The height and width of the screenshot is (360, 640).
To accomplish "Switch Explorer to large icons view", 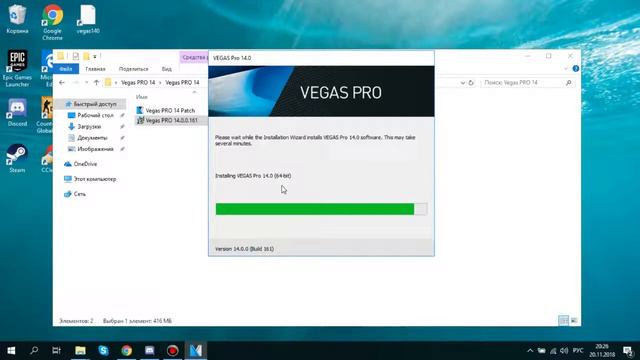I will click(574, 321).
